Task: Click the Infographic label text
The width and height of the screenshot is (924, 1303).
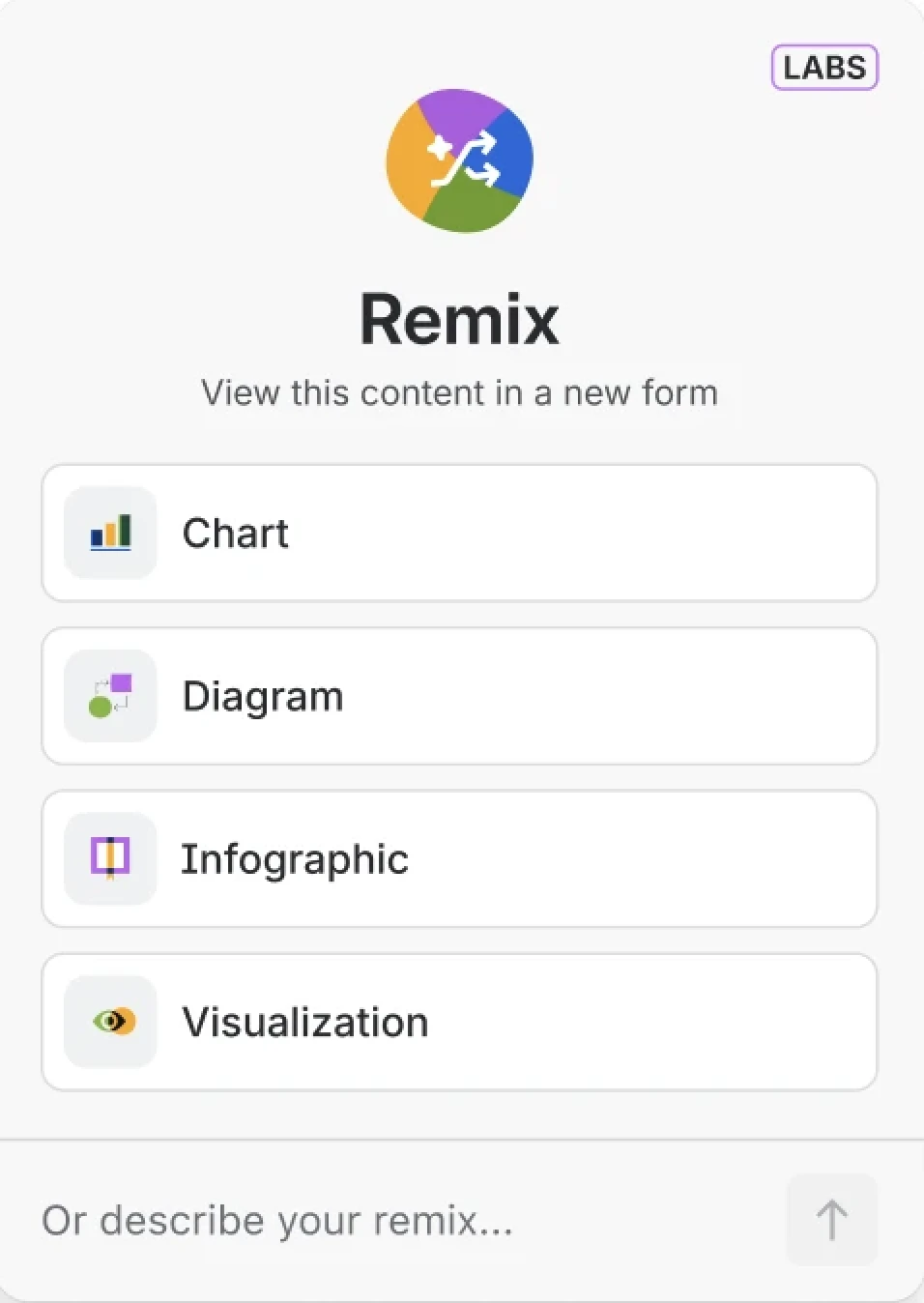Action: click(295, 858)
